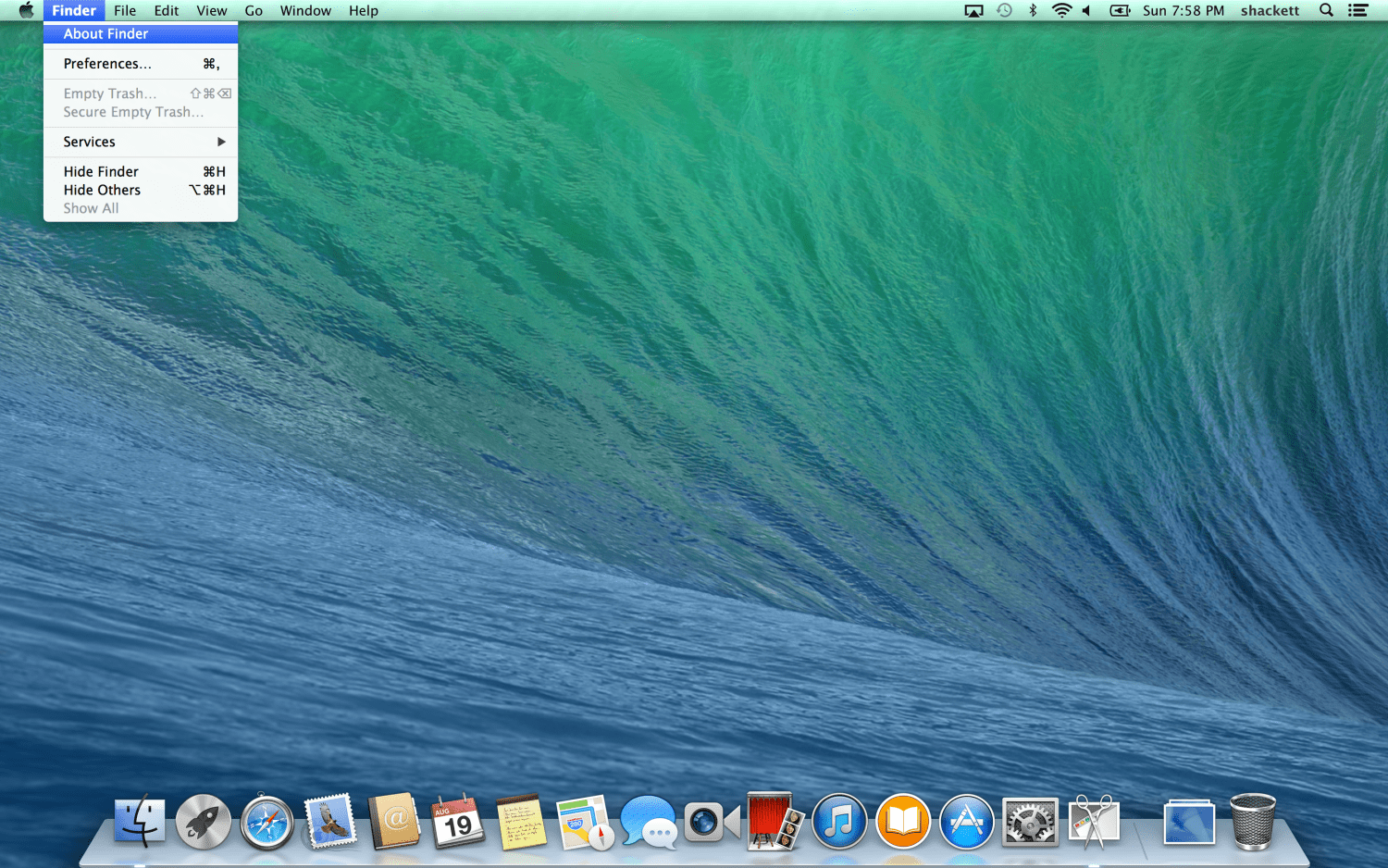Click the clock showing Sun 7:58 PM
This screenshot has height=868, width=1388.
pyautogui.click(x=1183, y=11)
